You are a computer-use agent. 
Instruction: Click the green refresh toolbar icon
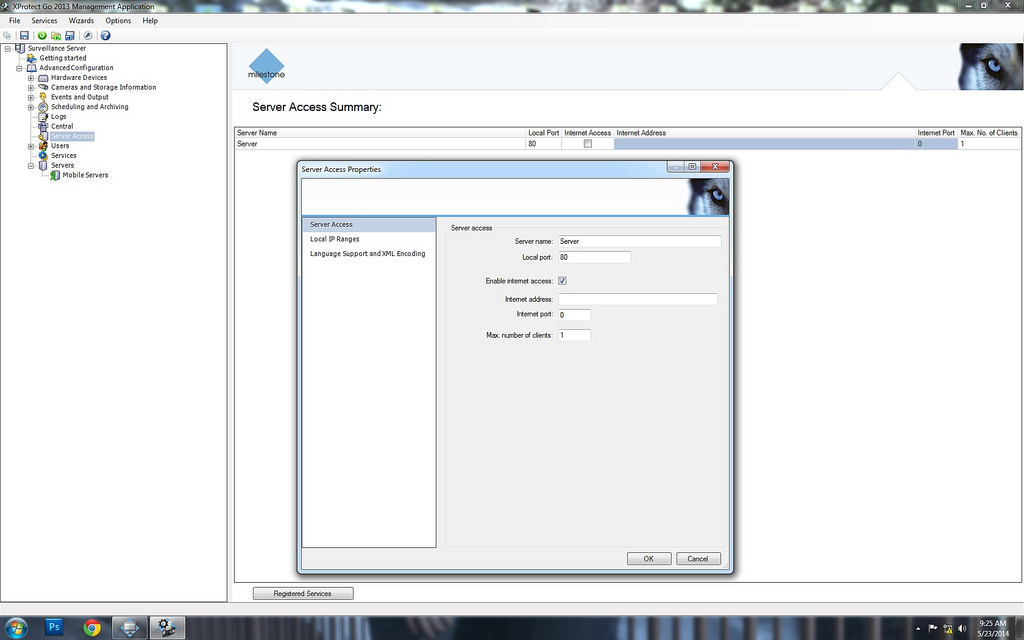click(42, 35)
